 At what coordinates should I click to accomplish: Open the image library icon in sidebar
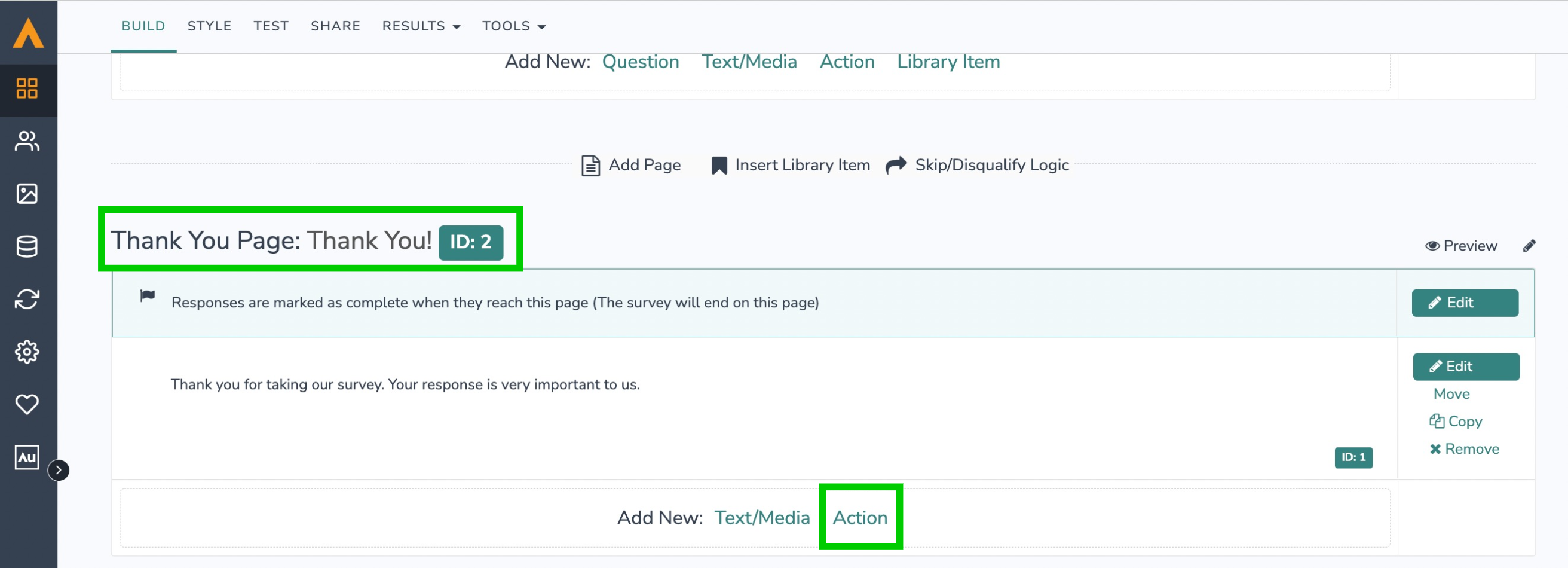tap(27, 194)
